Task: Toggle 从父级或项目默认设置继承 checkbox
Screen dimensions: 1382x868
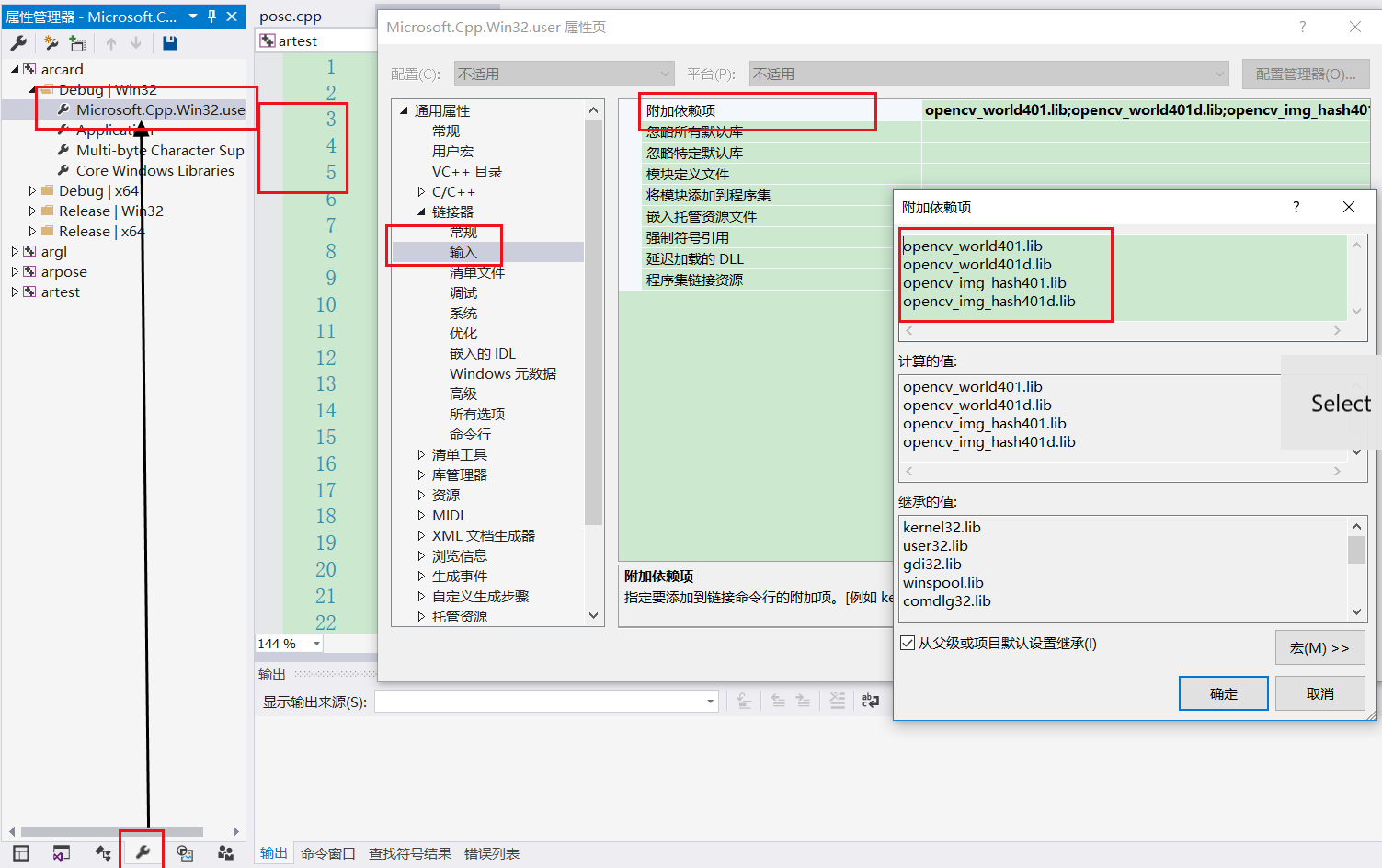Action: [x=908, y=643]
